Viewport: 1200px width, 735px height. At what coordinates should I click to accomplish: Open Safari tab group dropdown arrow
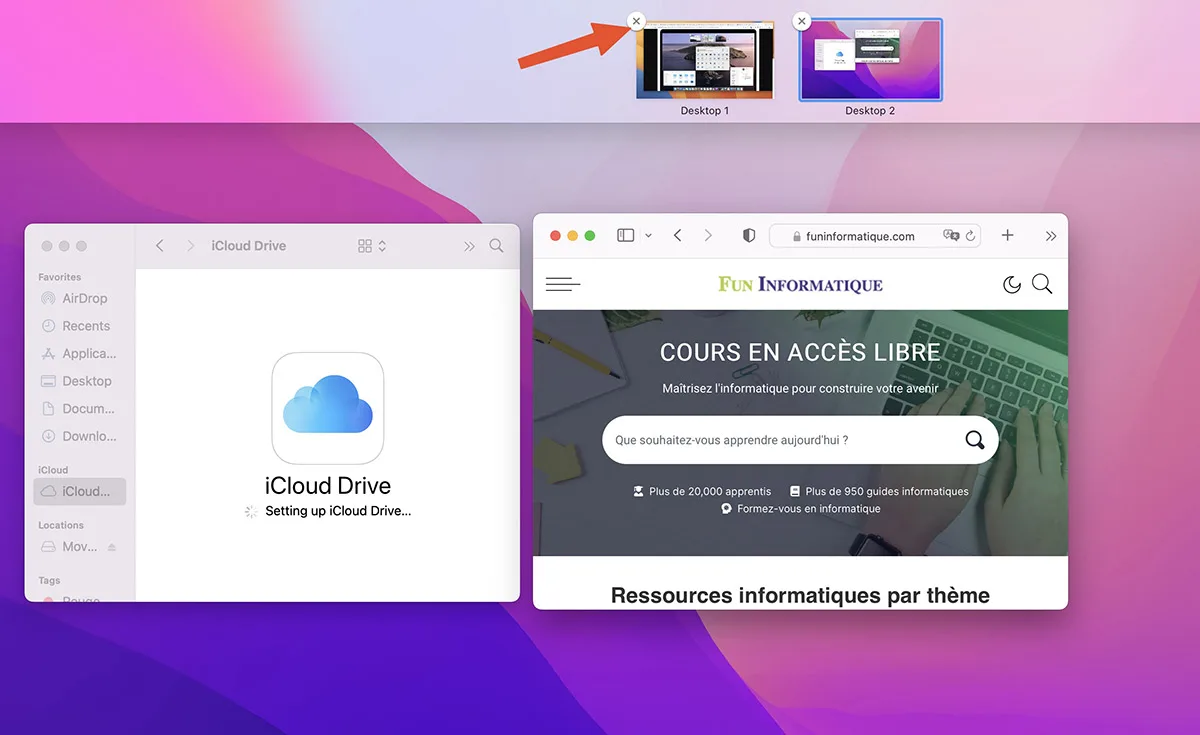648,236
